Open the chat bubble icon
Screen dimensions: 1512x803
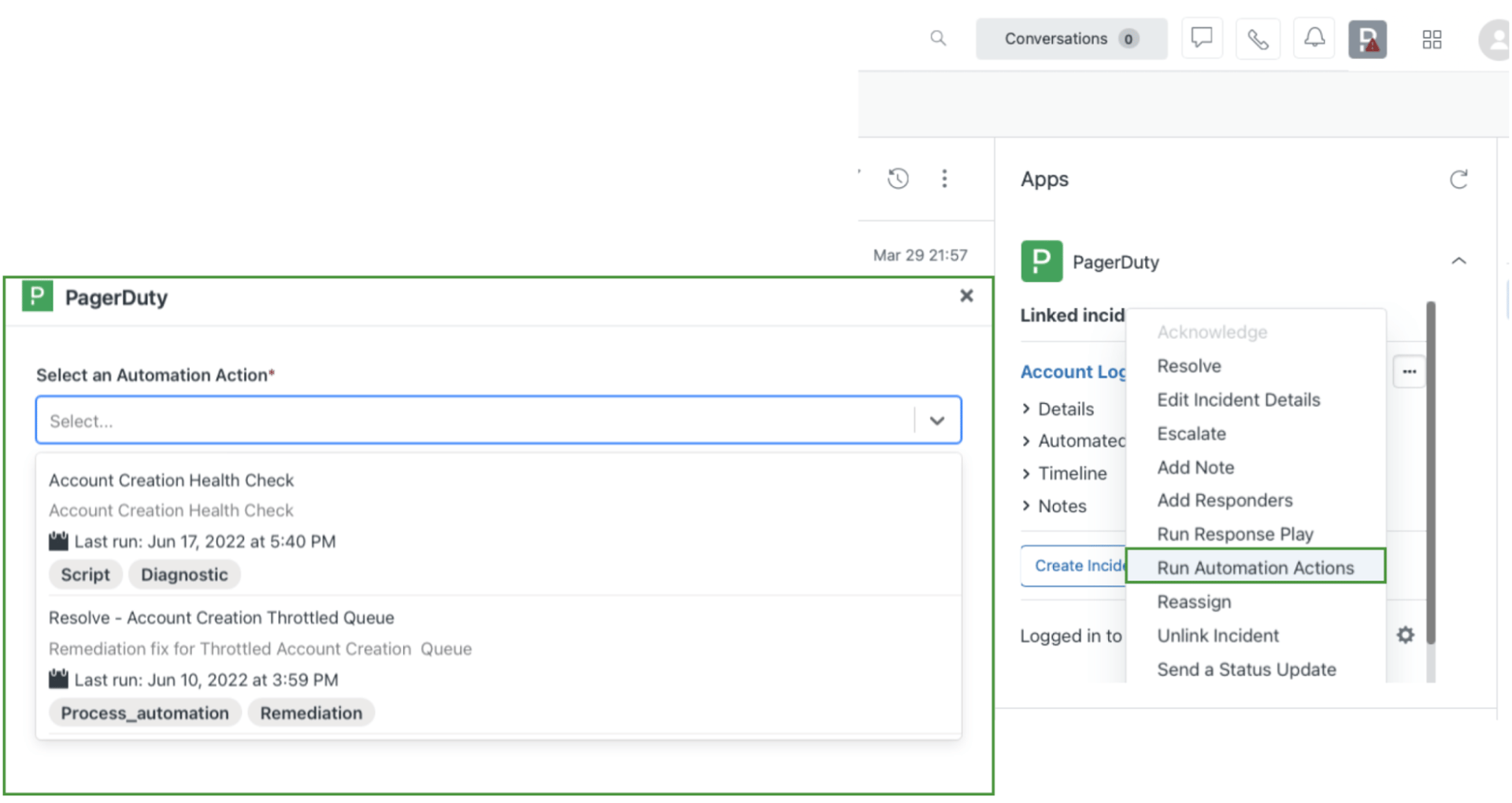coord(1201,38)
